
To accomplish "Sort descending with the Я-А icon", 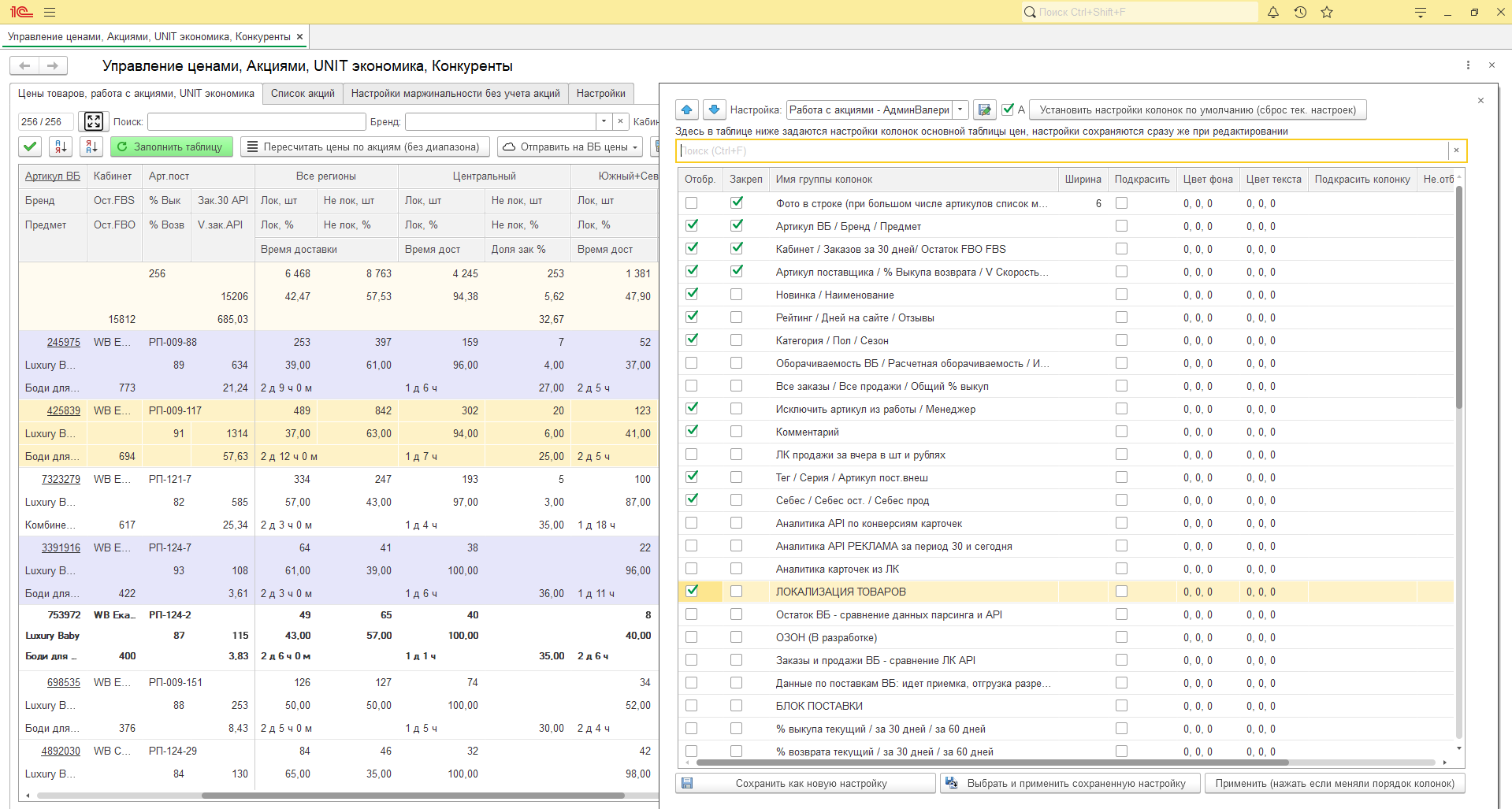I will coord(91,147).
